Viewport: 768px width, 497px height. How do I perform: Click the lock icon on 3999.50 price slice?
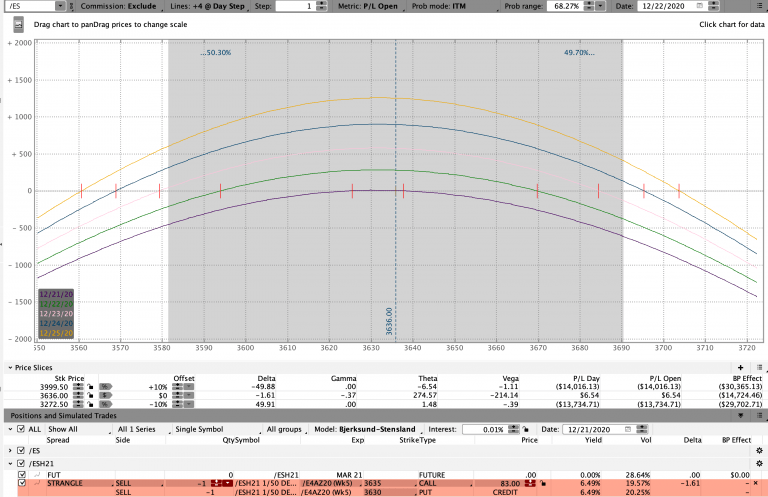tap(91, 386)
